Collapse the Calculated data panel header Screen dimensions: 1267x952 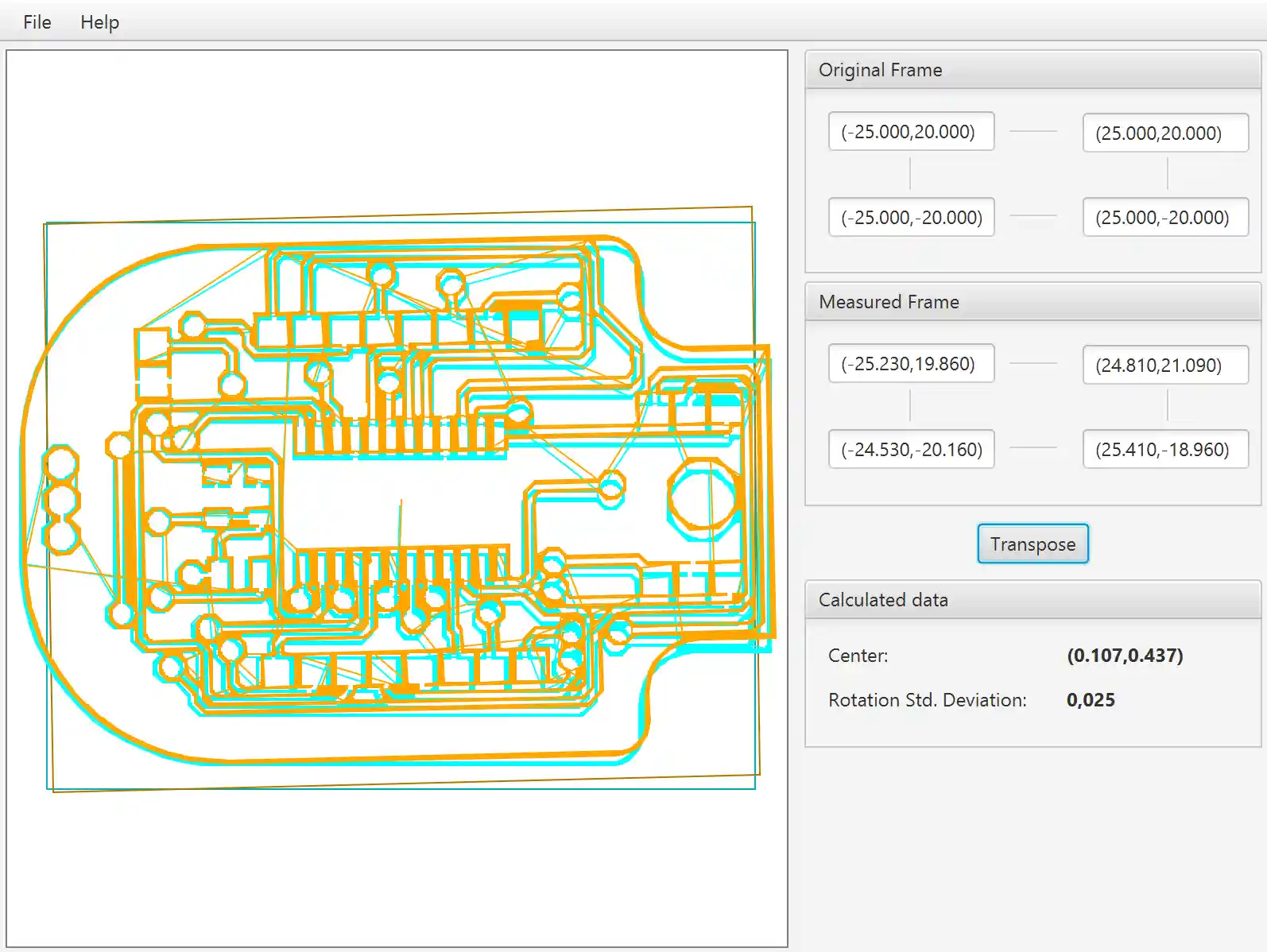coord(1032,600)
